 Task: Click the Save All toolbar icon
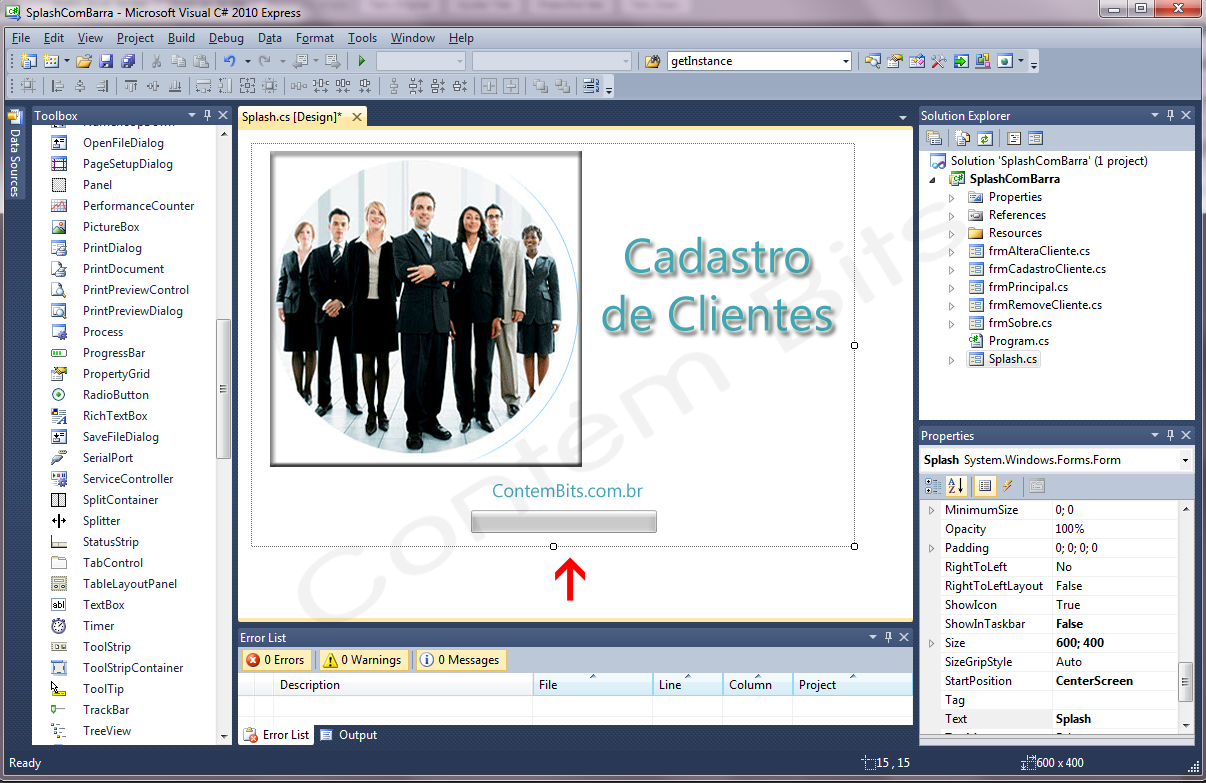[x=128, y=61]
